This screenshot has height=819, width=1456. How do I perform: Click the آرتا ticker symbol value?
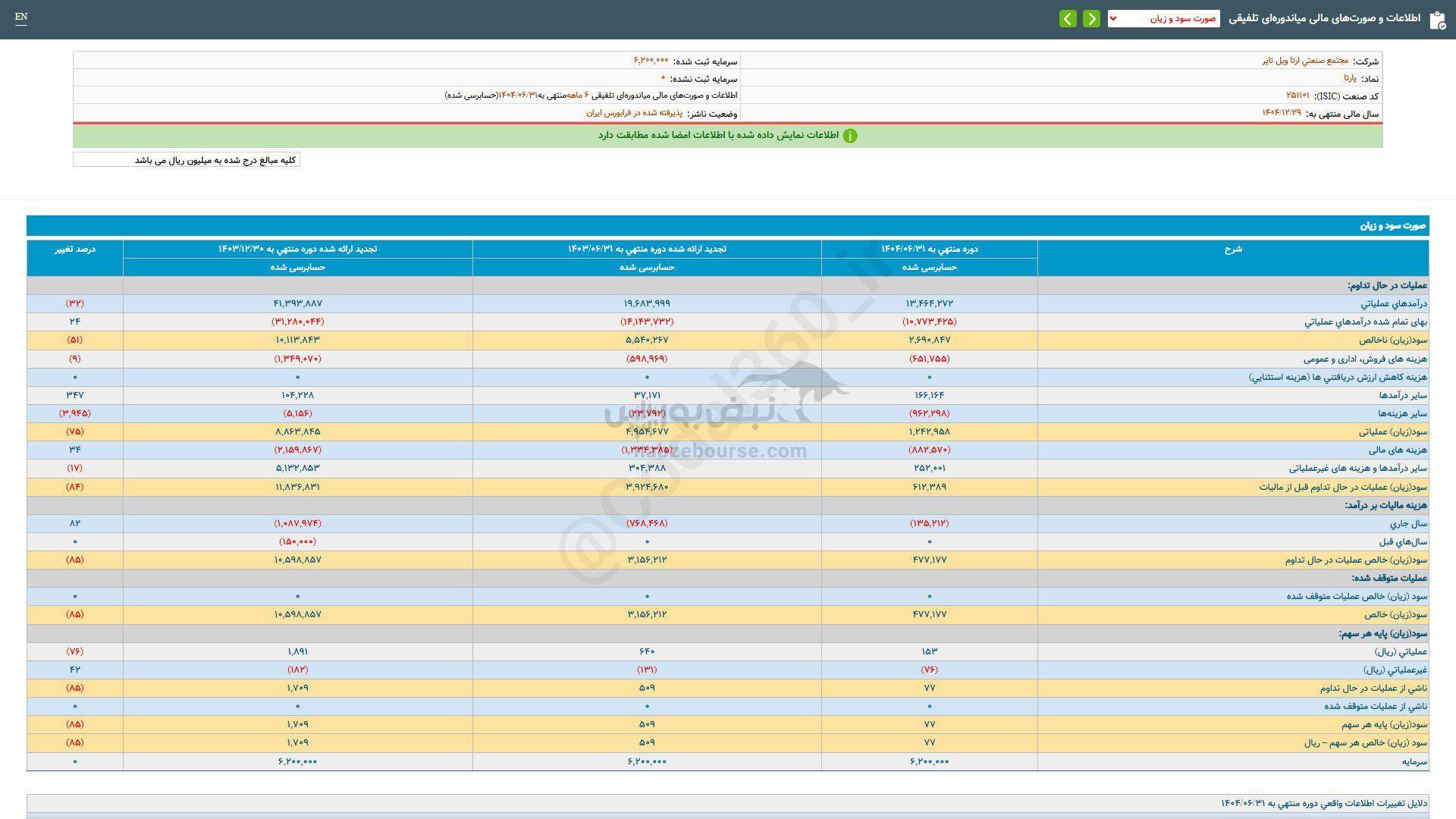click(1350, 78)
